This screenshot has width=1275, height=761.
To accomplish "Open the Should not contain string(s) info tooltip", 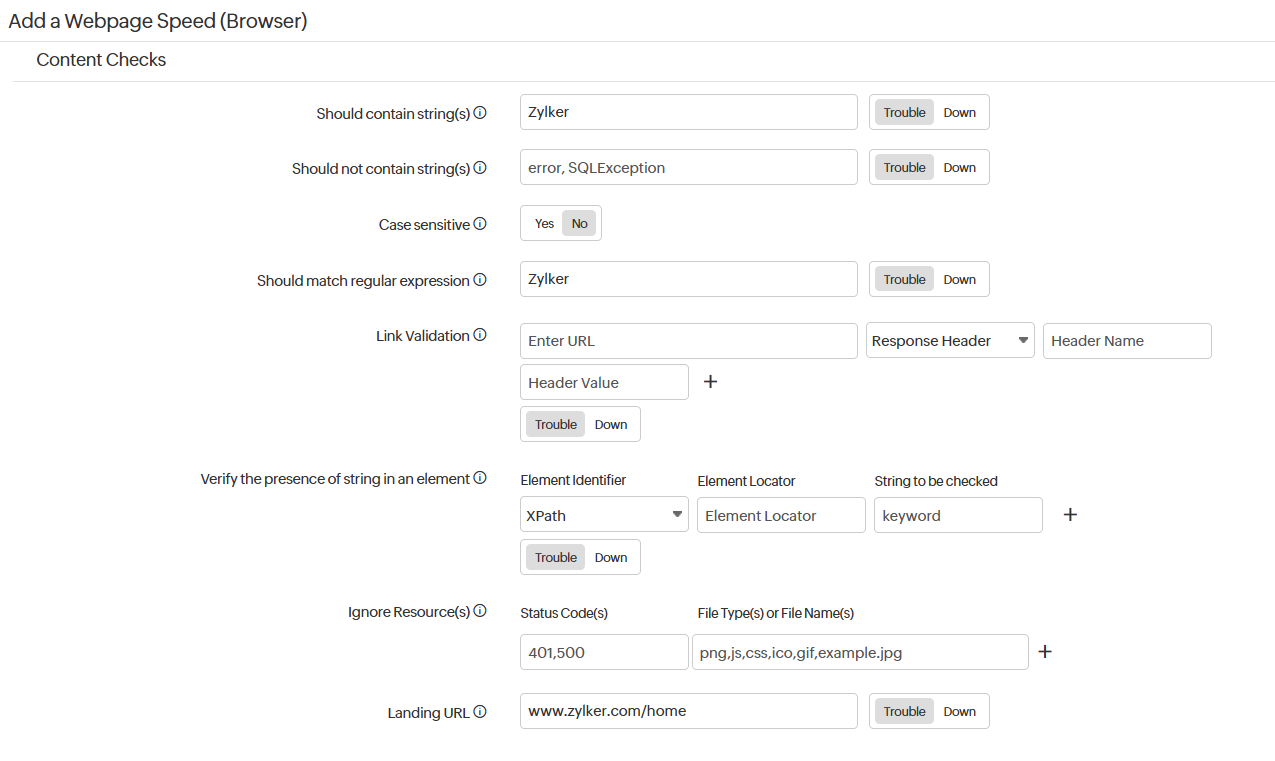I will pyautogui.click(x=481, y=168).
